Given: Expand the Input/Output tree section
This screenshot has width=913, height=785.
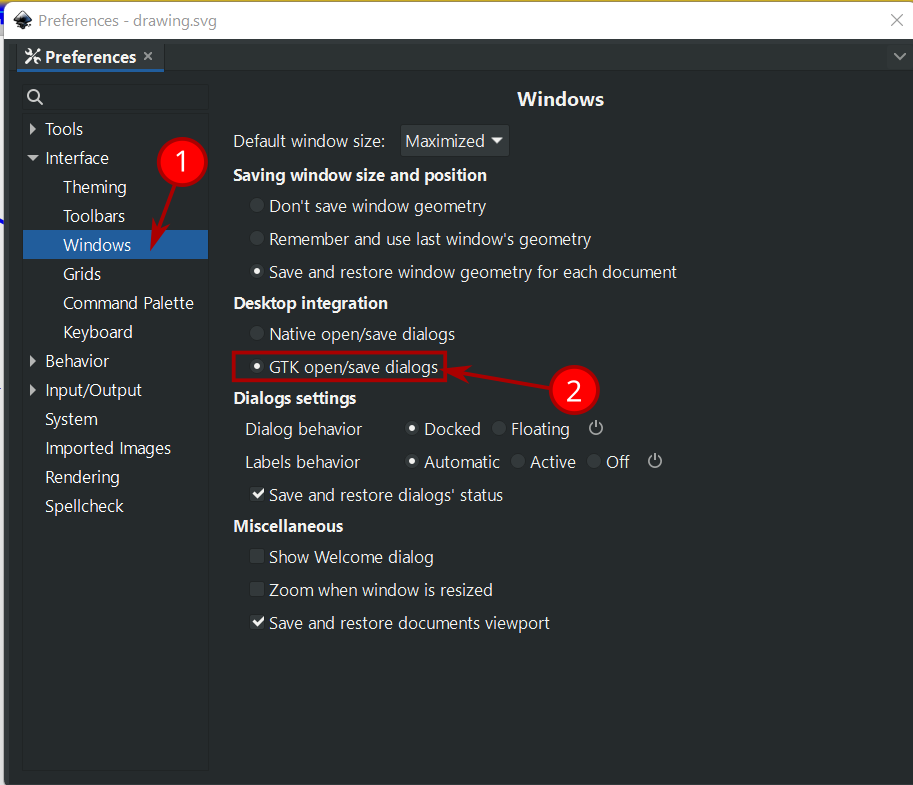Looking at the screenshot, I should click(x=33, y=390).
